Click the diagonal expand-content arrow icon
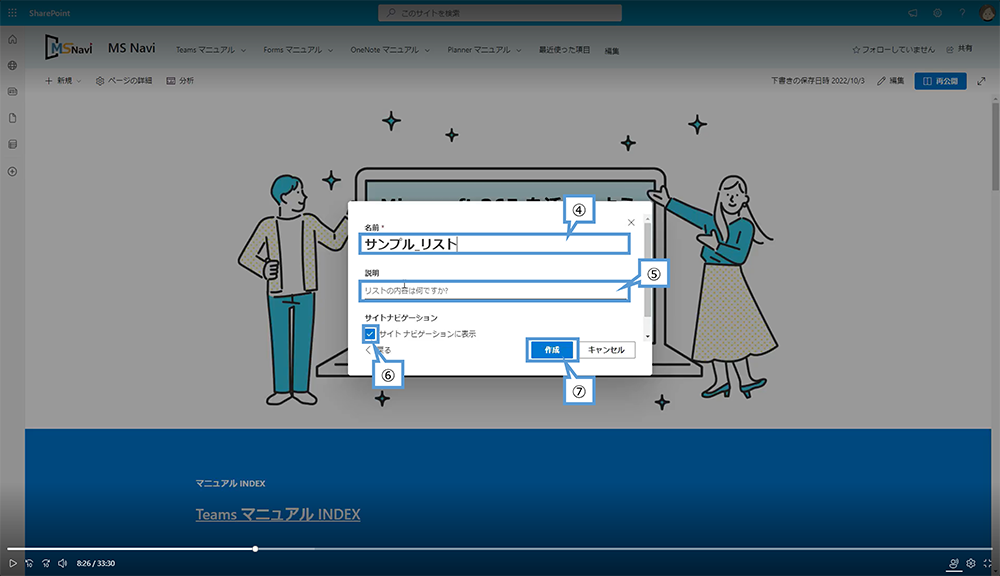The width and height of the screenshot is (1000, 576). click(x=982, y=81)
